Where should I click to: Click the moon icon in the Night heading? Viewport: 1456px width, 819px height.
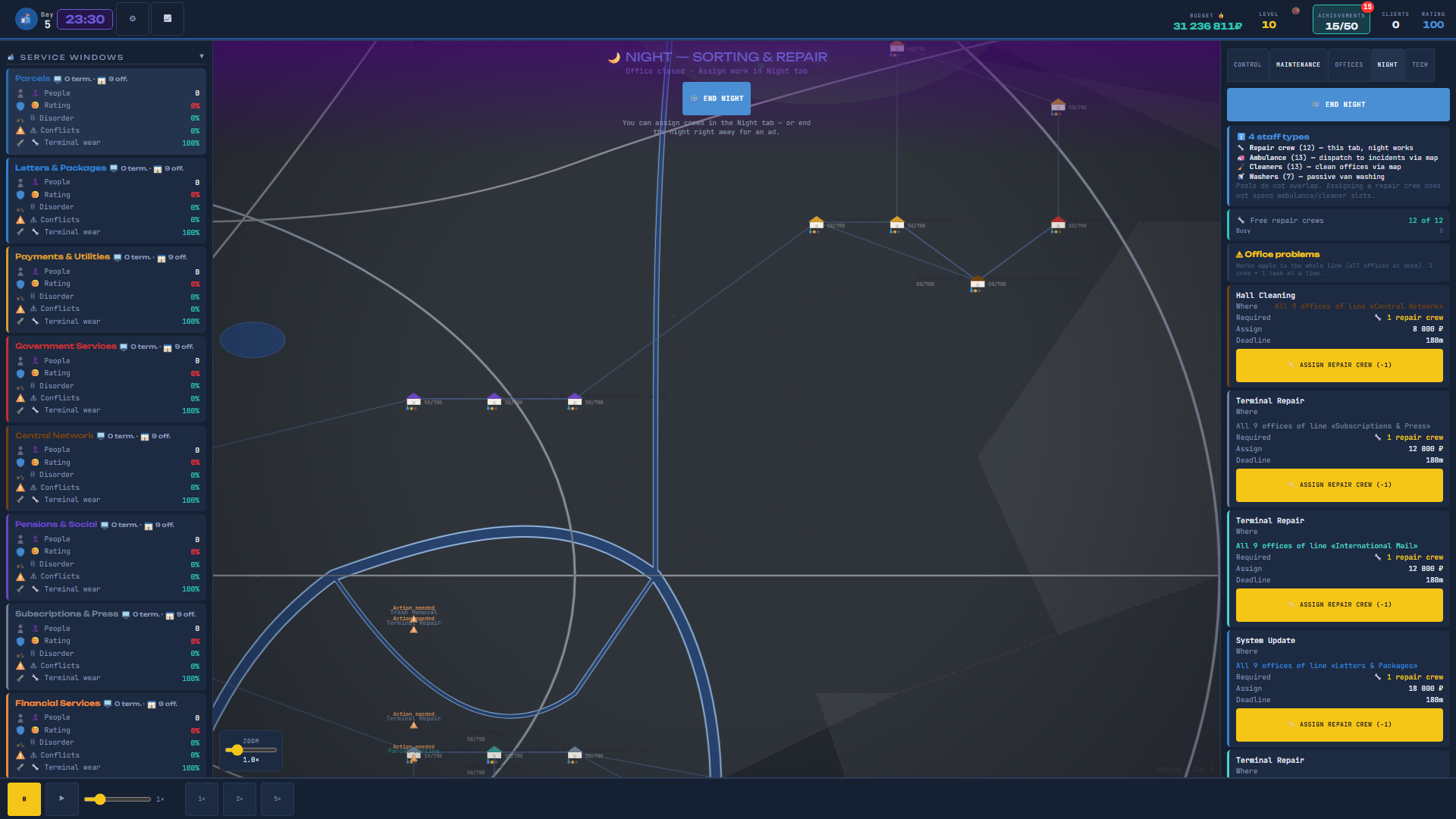(x=614, y=58)
